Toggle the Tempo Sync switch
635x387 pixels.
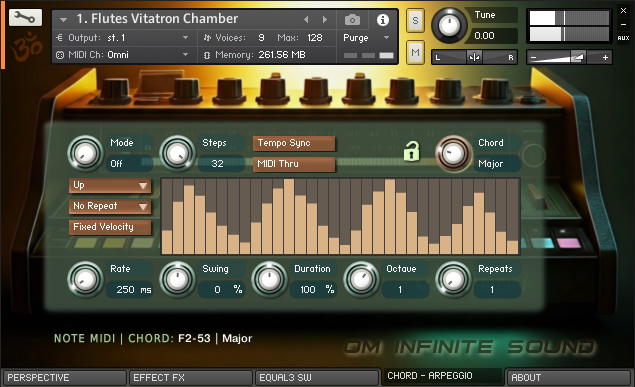pyautogui.click(x=294, y=143)
